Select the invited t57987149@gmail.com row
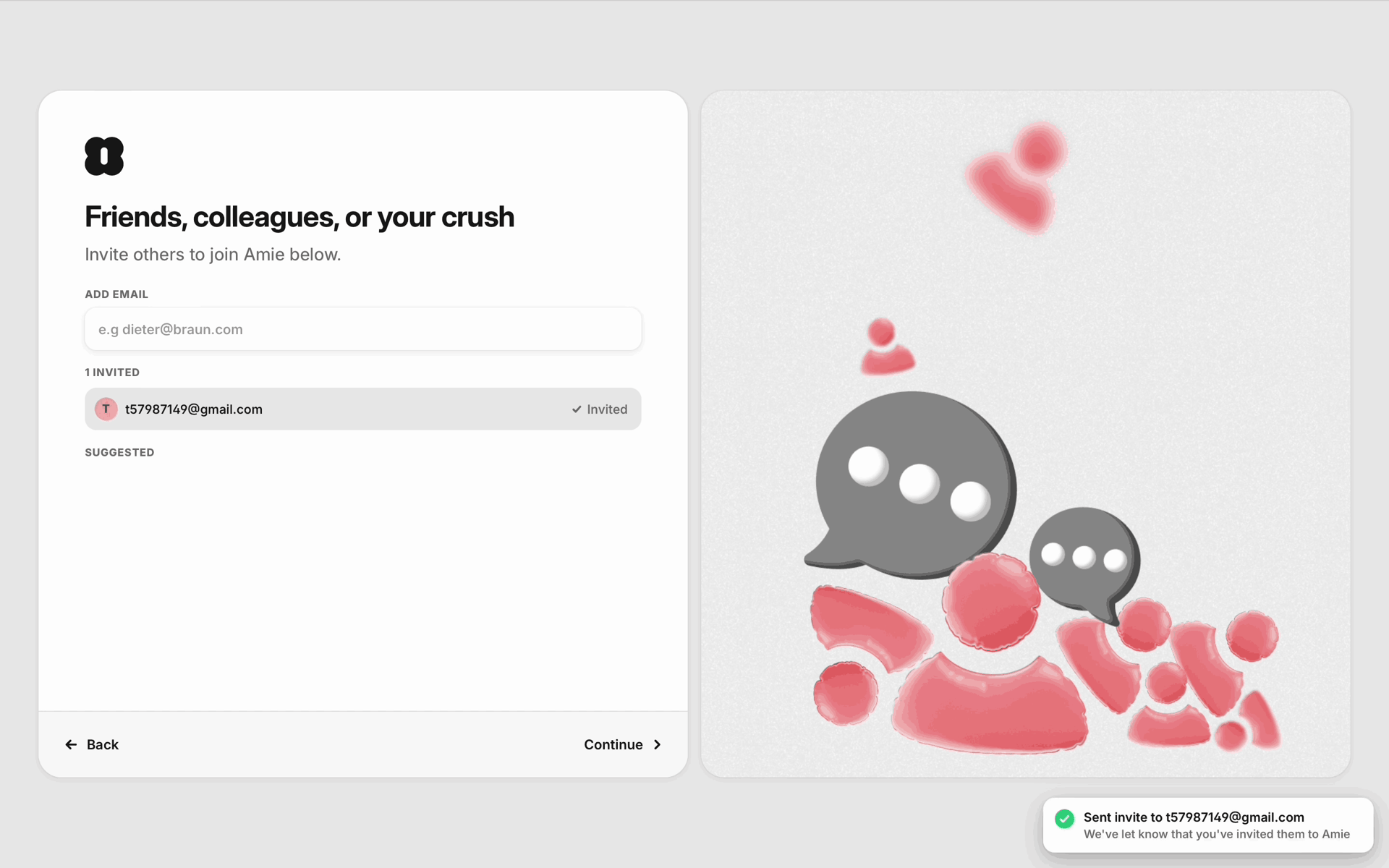The width and height of the screenshot is (1389, 868). [363, 409]
